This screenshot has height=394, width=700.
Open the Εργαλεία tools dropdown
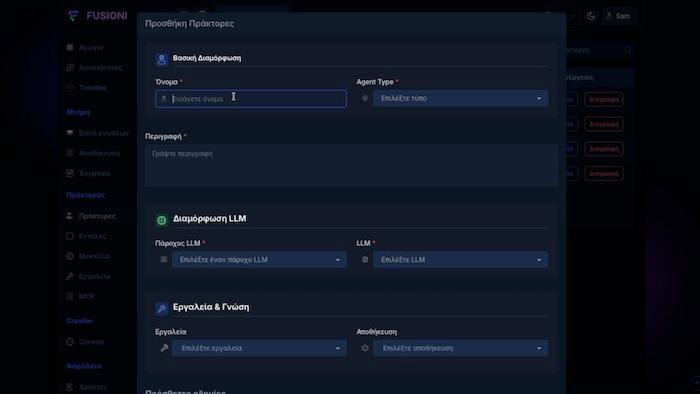(259, 348)
